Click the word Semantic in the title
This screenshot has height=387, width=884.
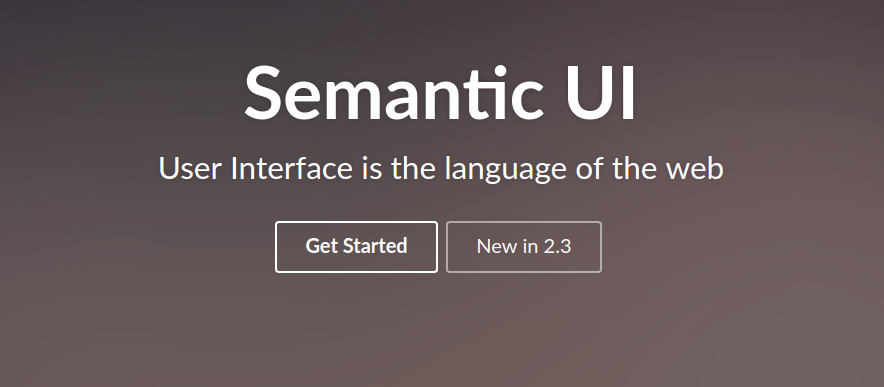click(394, 93)
